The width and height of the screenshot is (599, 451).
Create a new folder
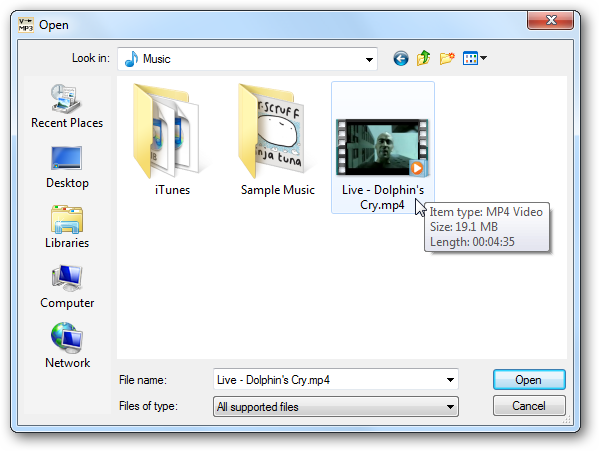(x=447, y=58)
